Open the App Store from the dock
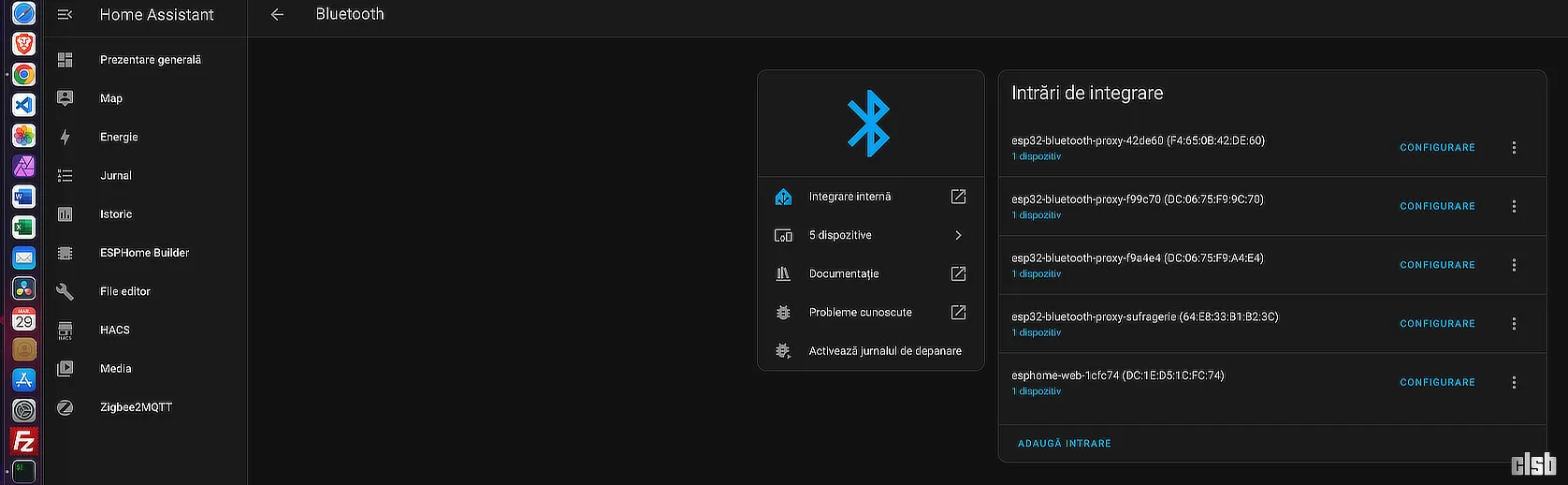Viewport: 1568px width, 485px height. [x=24, y=379]
